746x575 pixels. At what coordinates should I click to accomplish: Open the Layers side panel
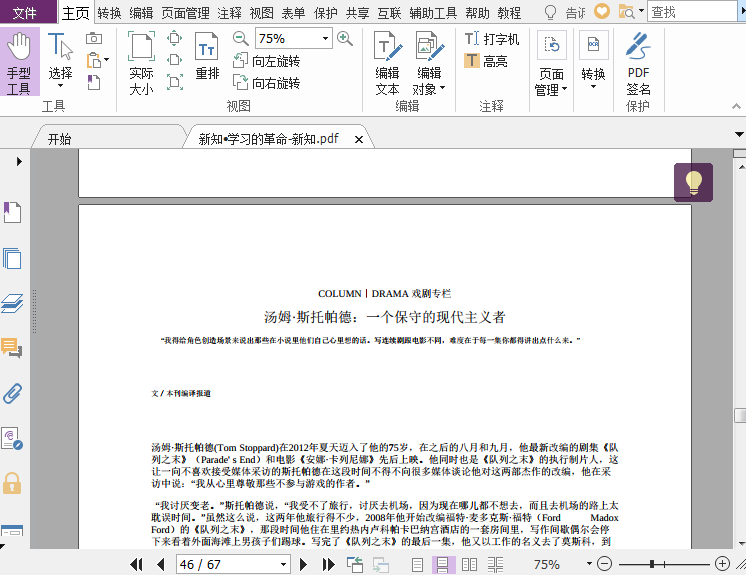tap(12, 303)
